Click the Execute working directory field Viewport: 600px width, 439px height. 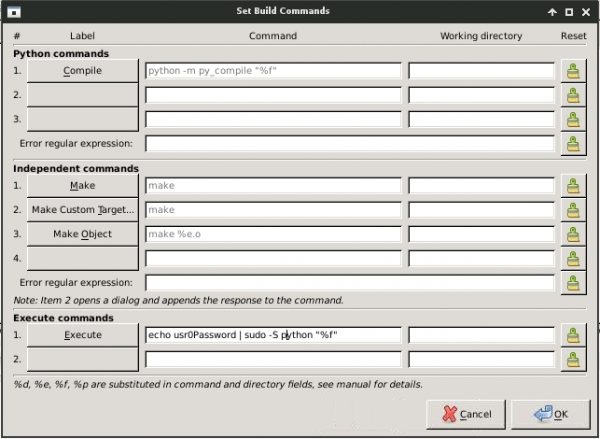tap(481, 335)
